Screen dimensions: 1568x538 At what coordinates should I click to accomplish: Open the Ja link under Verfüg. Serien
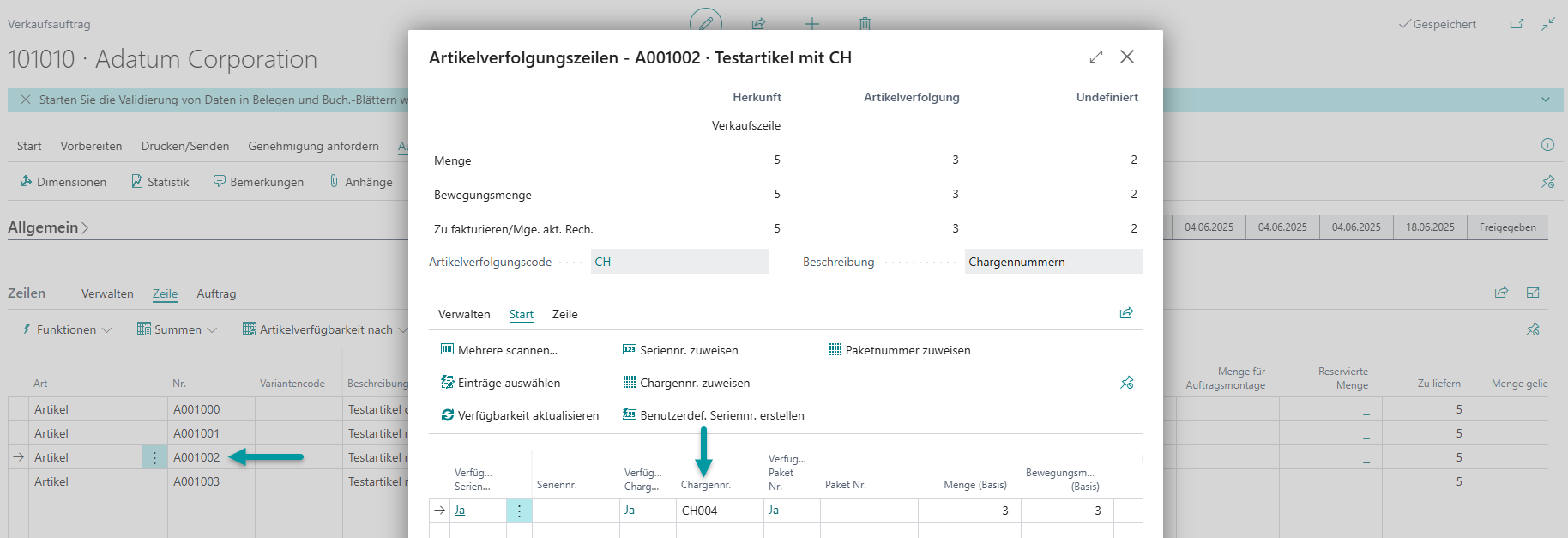(460, 511)
